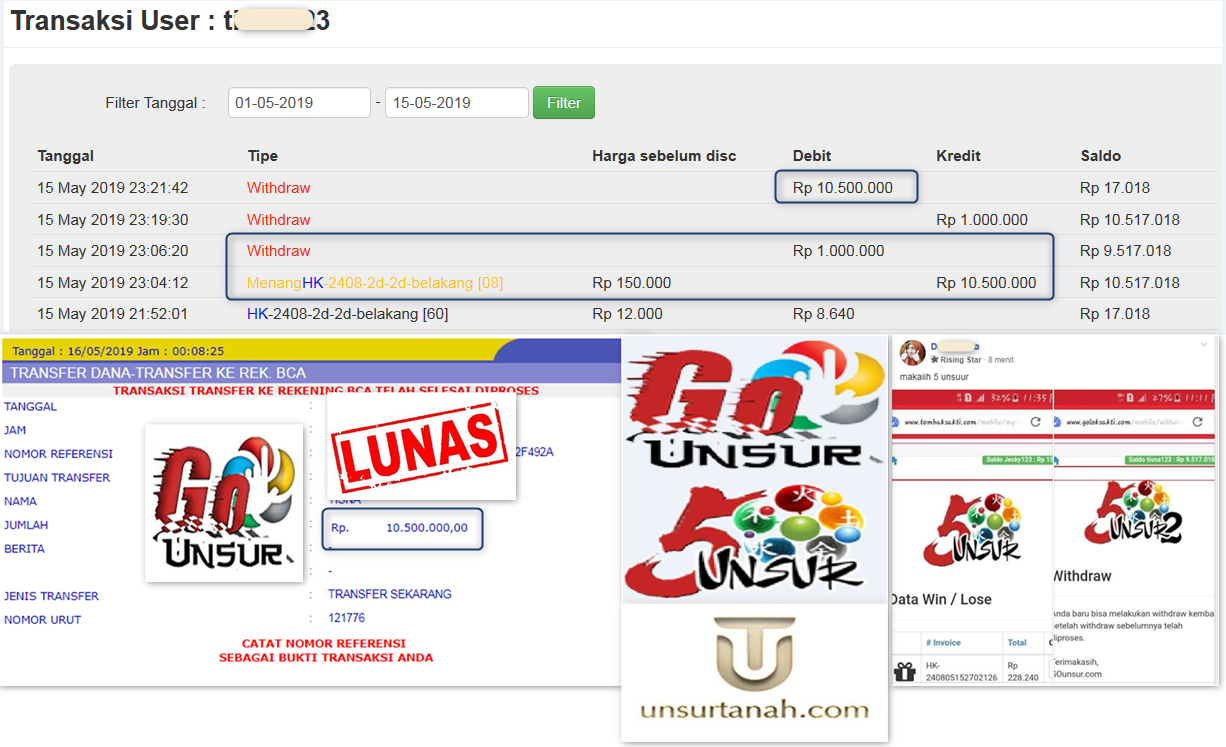Viewport: 1226px width, 747px height.
Task: Click the Tipe column header
Action: [x=263, y=156]
